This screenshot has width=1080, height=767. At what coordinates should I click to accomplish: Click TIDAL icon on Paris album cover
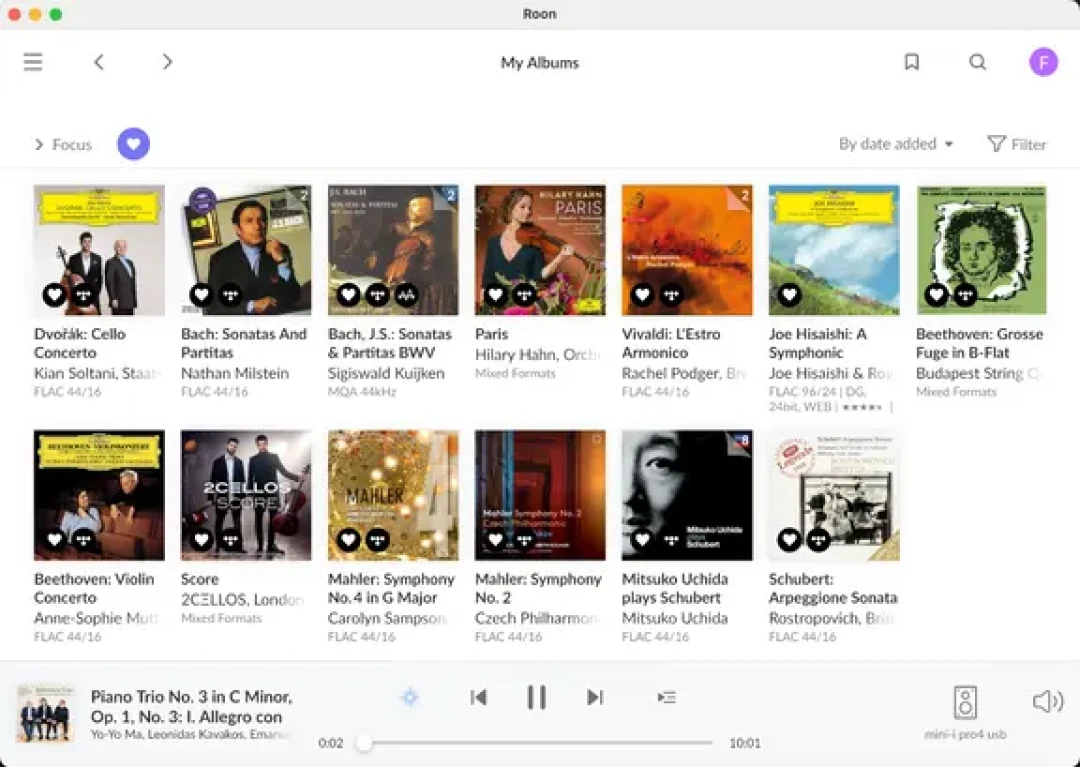click(525, 295)
